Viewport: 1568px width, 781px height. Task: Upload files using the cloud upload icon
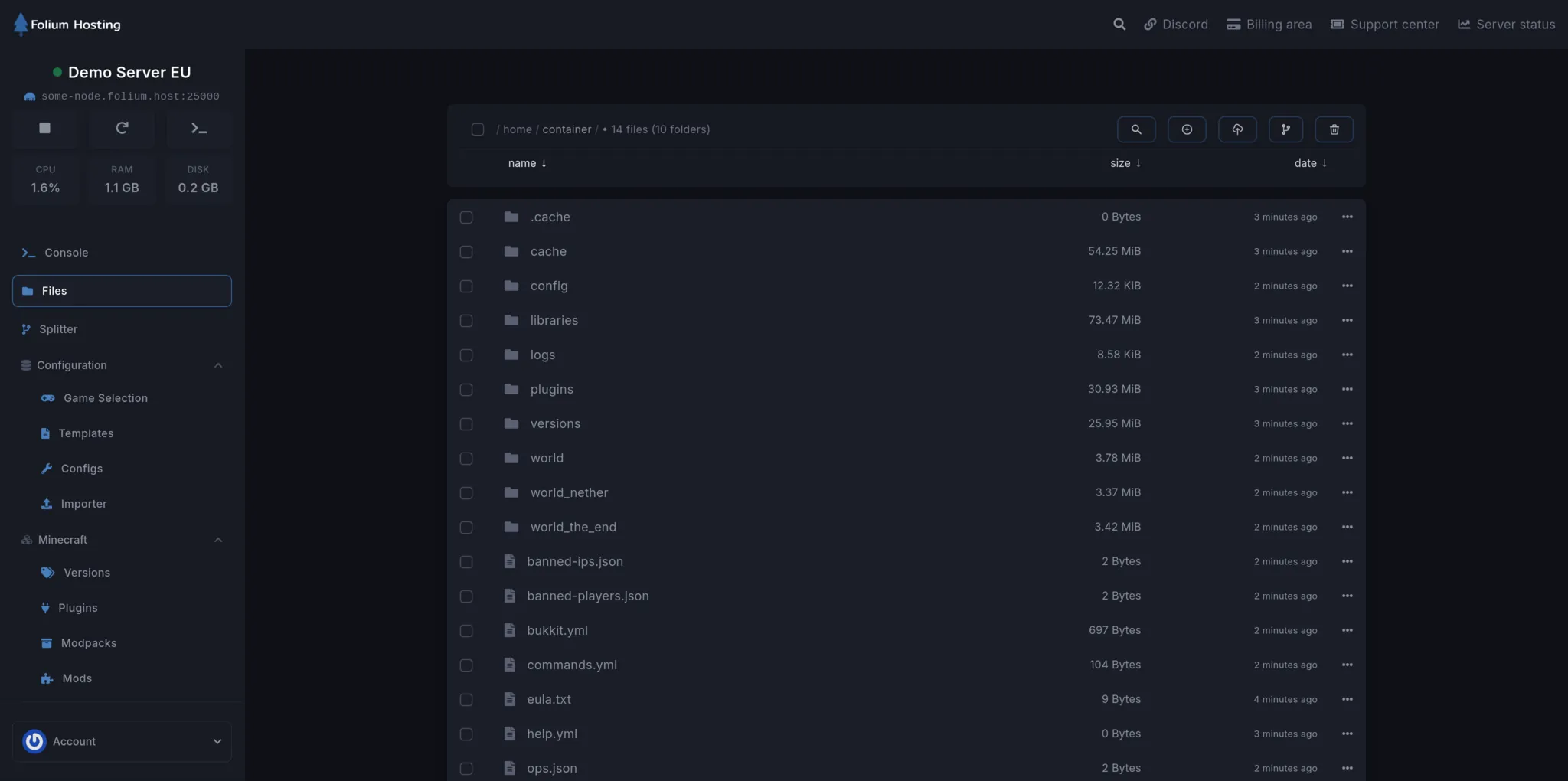1236,129
